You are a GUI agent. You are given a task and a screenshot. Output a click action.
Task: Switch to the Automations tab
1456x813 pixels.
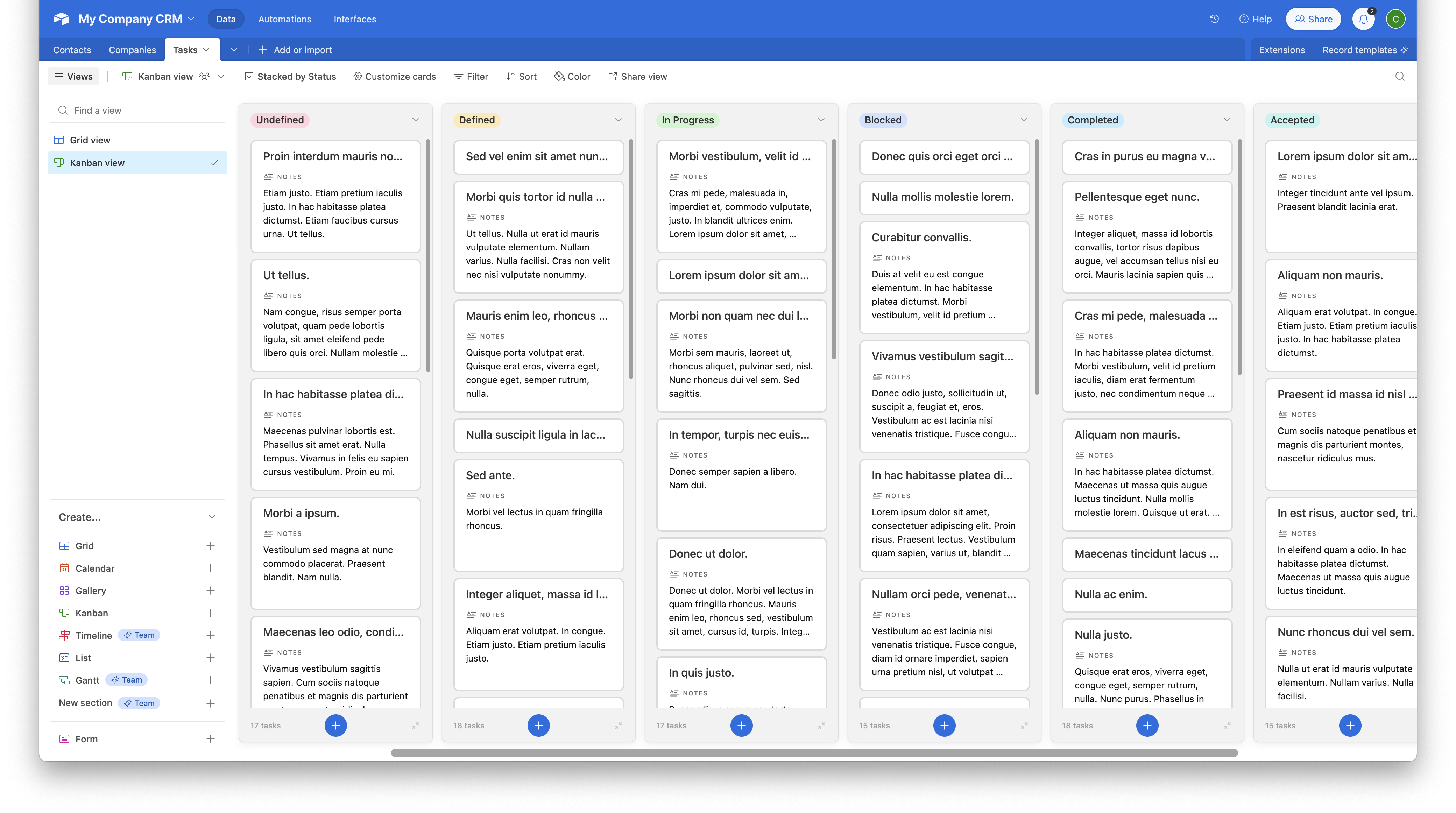pos(284,19)
